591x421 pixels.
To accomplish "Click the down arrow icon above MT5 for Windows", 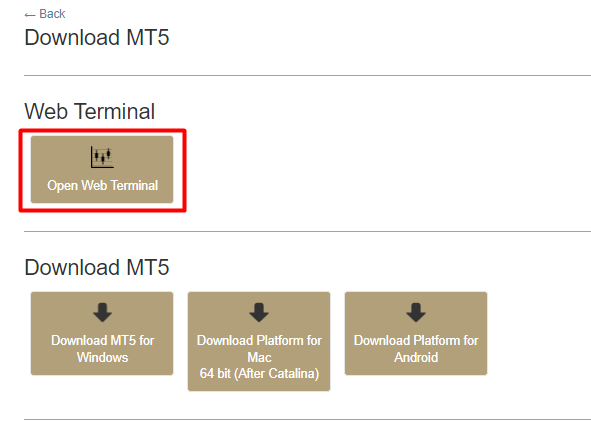I will (102, 312).
